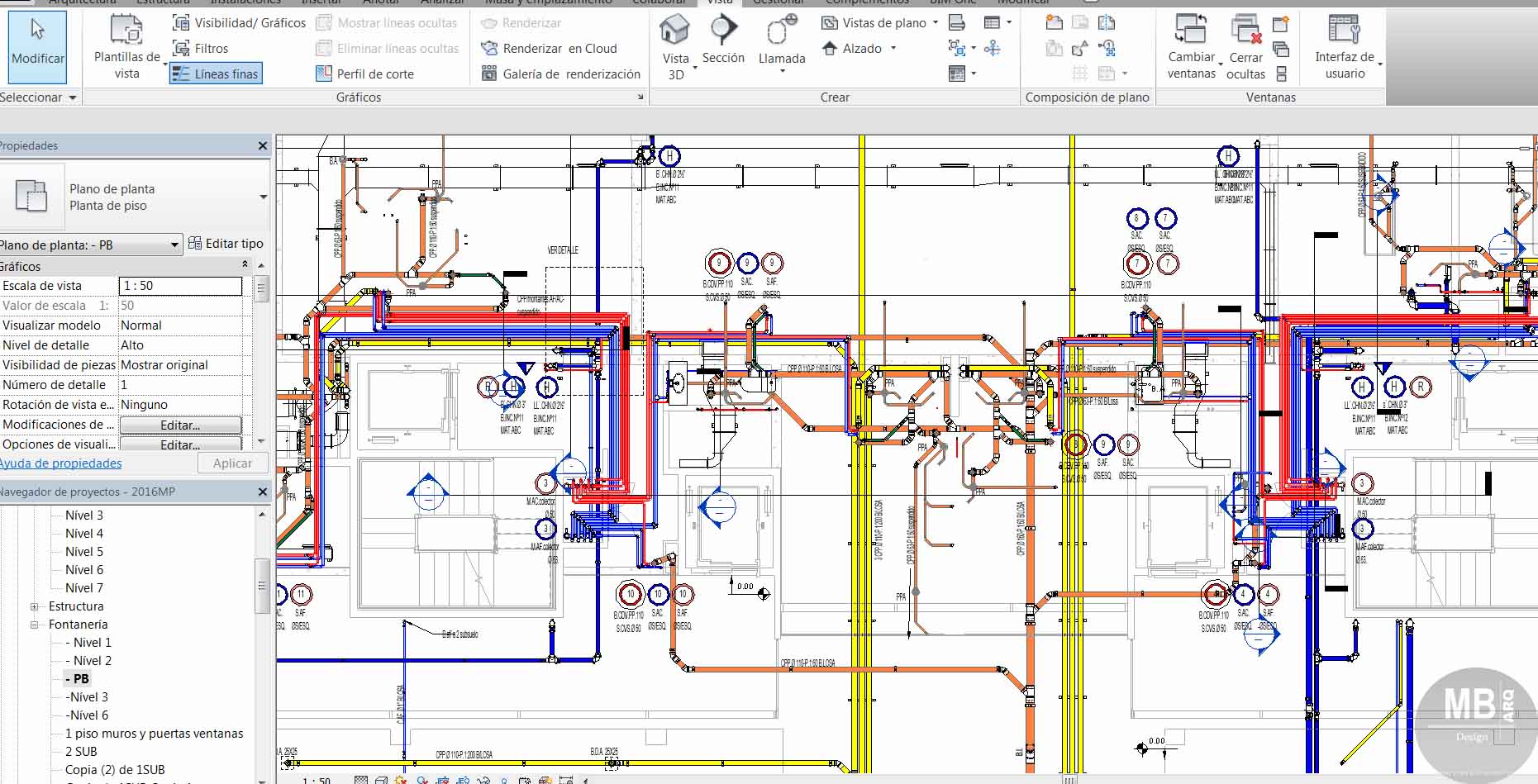Click the legends icon in Crear panel

point(957,74)
